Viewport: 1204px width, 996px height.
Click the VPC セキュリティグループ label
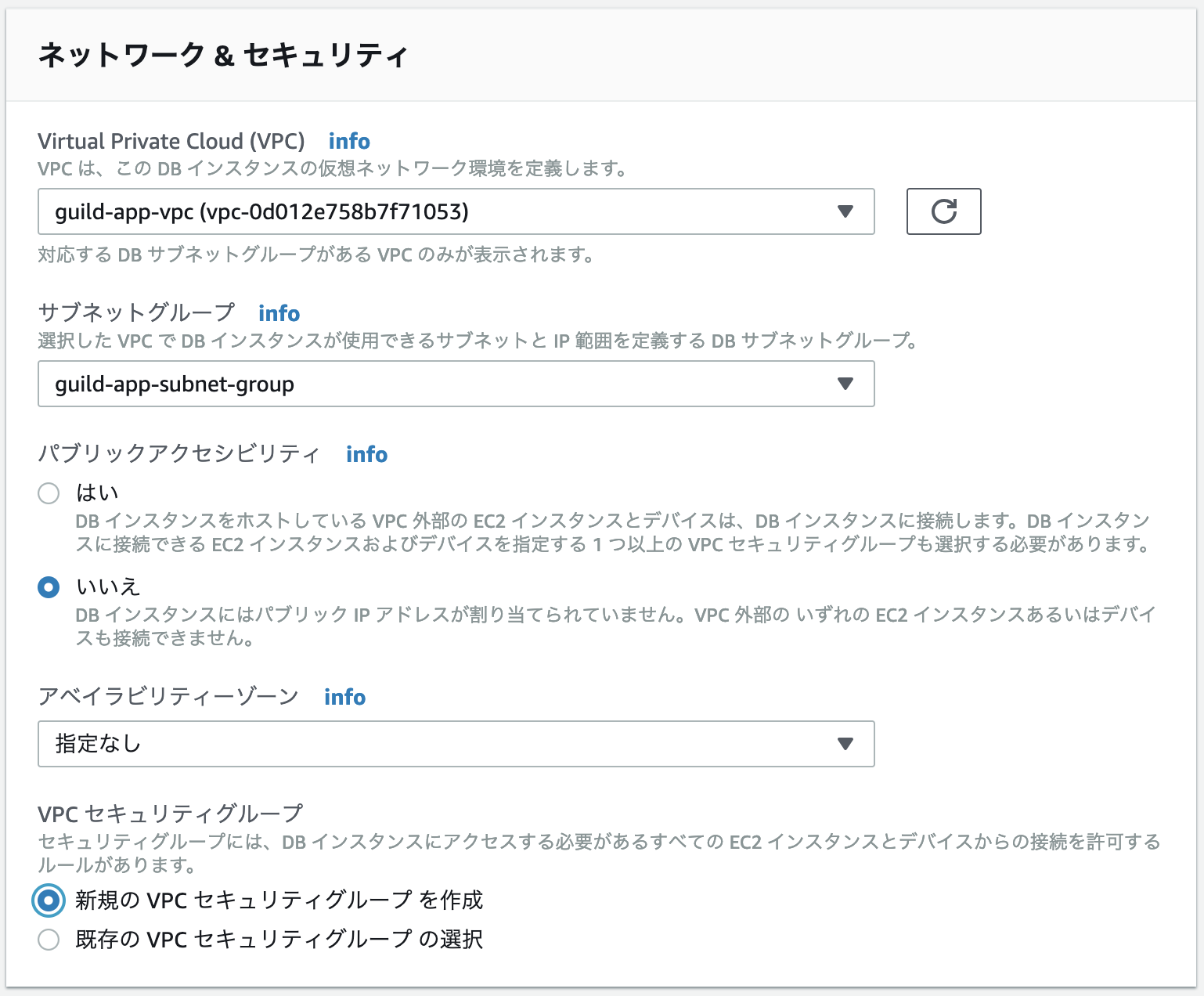(x=170, y=814)
